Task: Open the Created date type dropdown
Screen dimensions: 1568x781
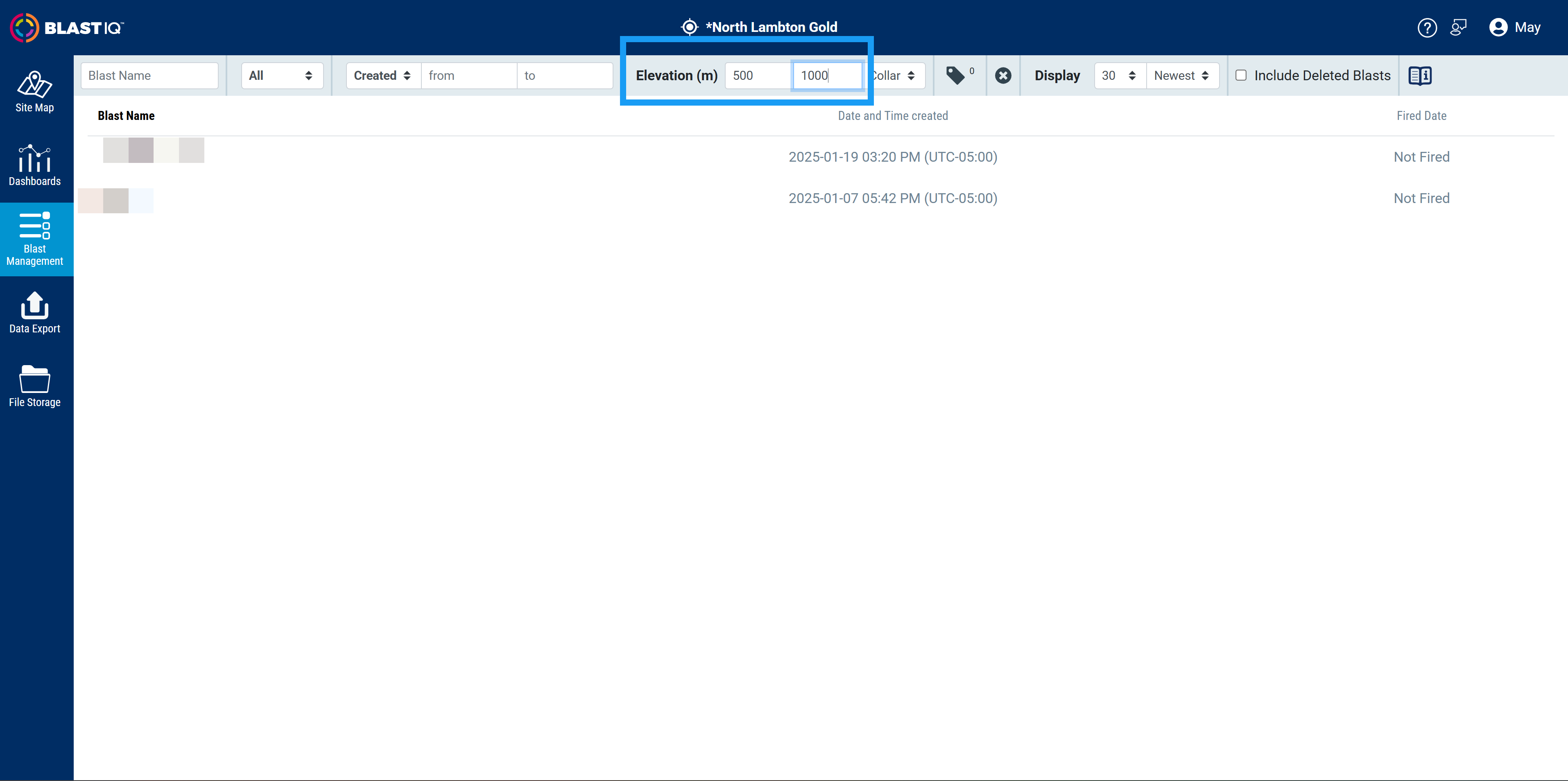Action: tap(383, 75)
